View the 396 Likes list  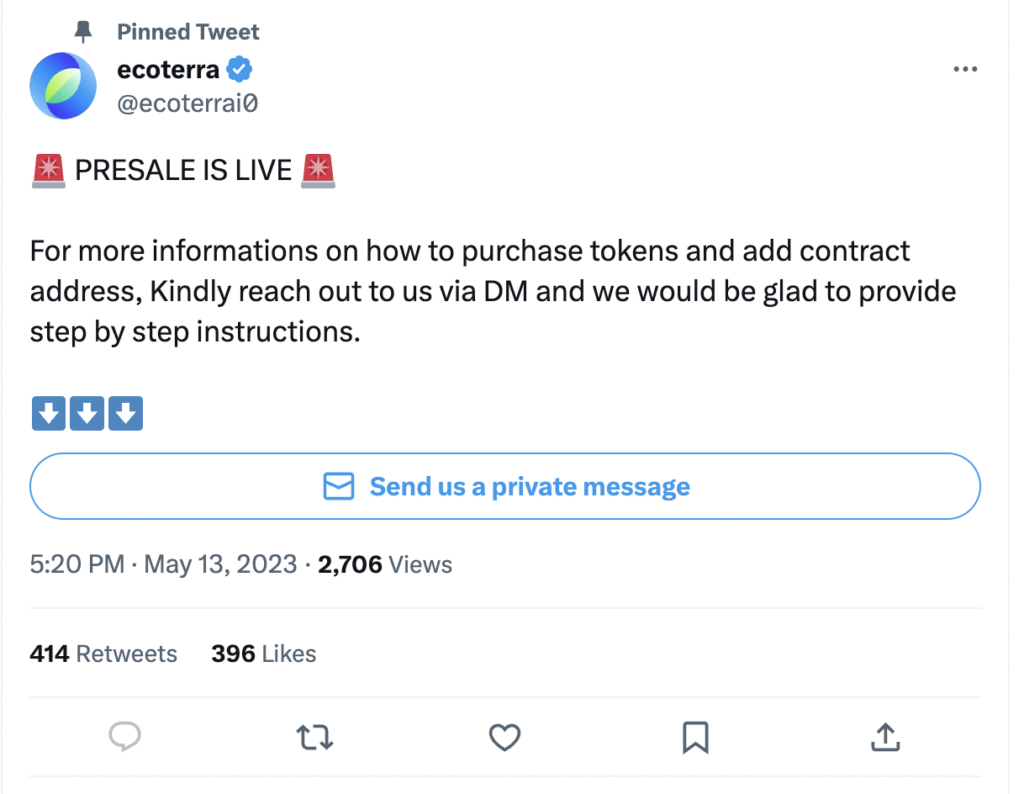264,654
